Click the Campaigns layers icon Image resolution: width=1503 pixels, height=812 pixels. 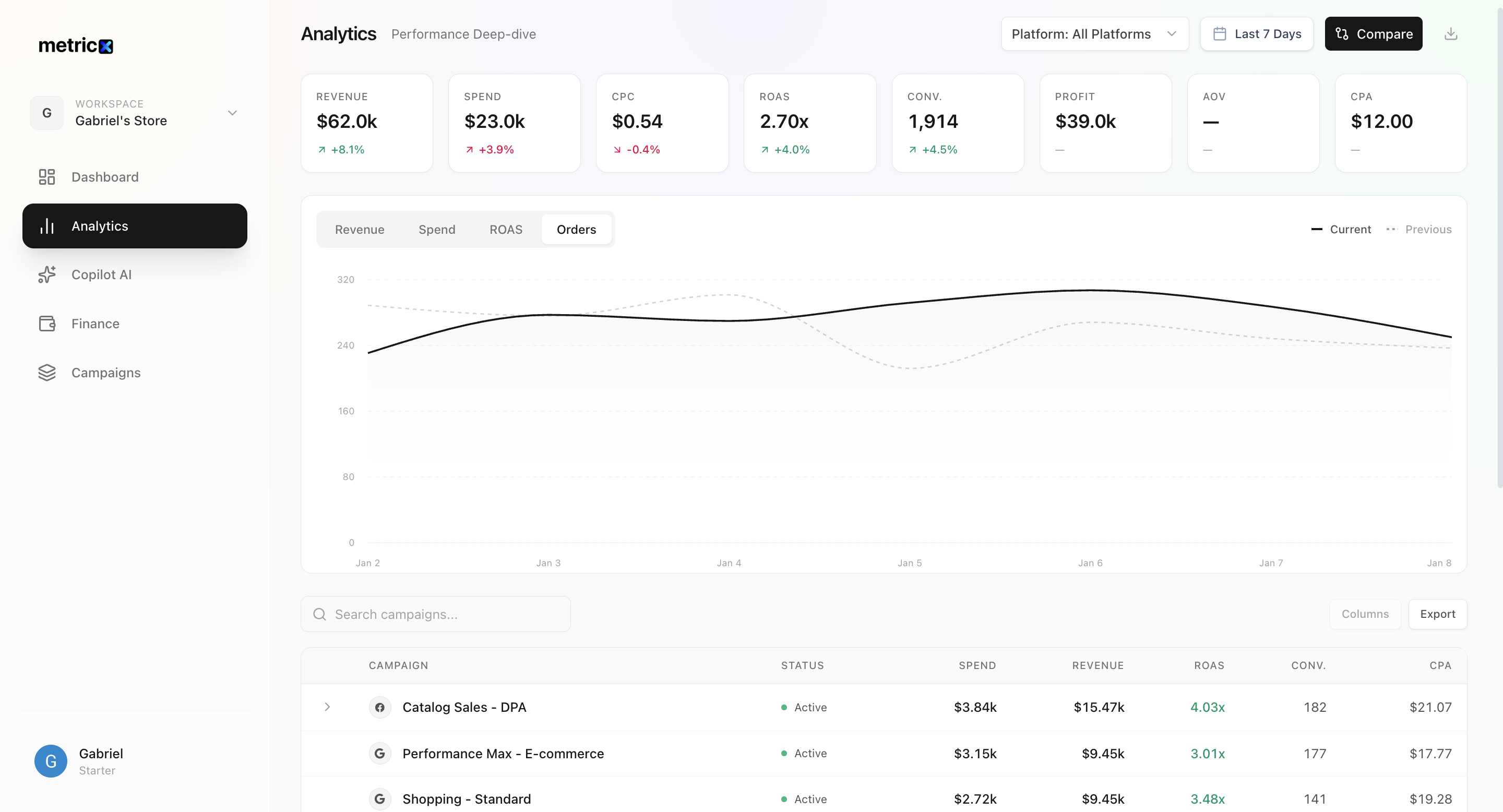click(x=46, y=372)
